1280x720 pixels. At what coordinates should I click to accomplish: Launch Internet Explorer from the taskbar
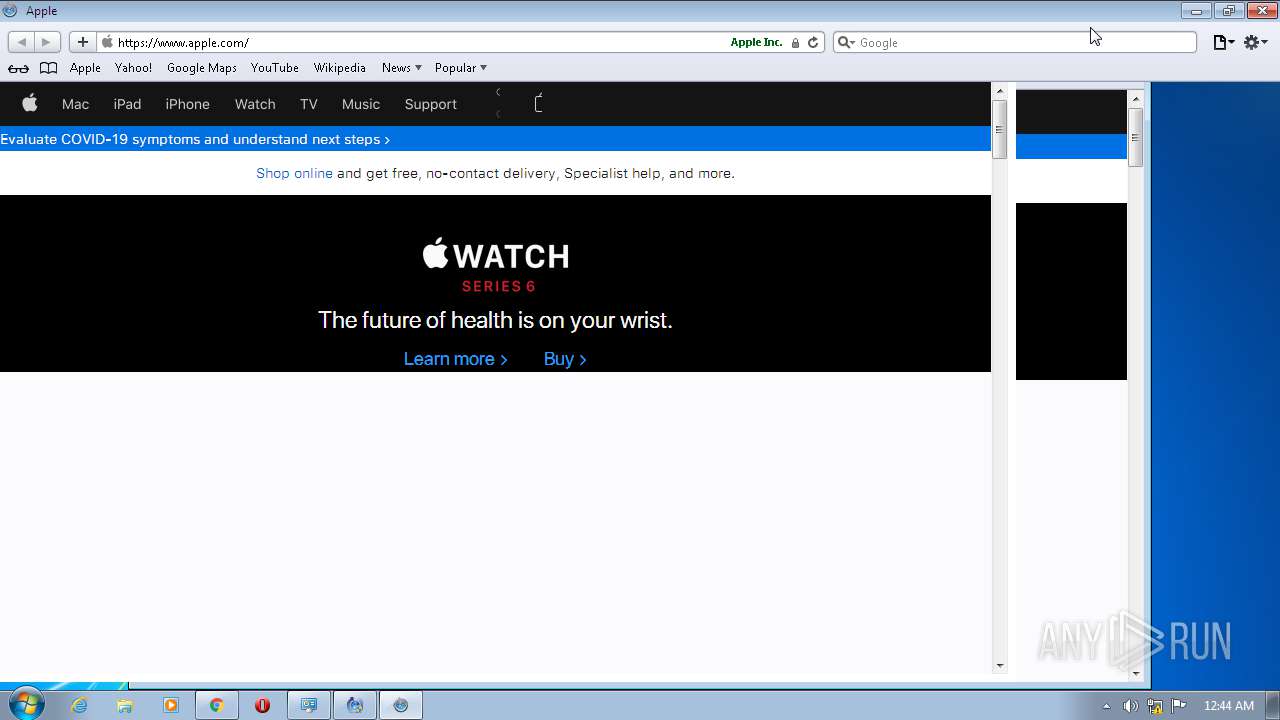tap(79, 705)
